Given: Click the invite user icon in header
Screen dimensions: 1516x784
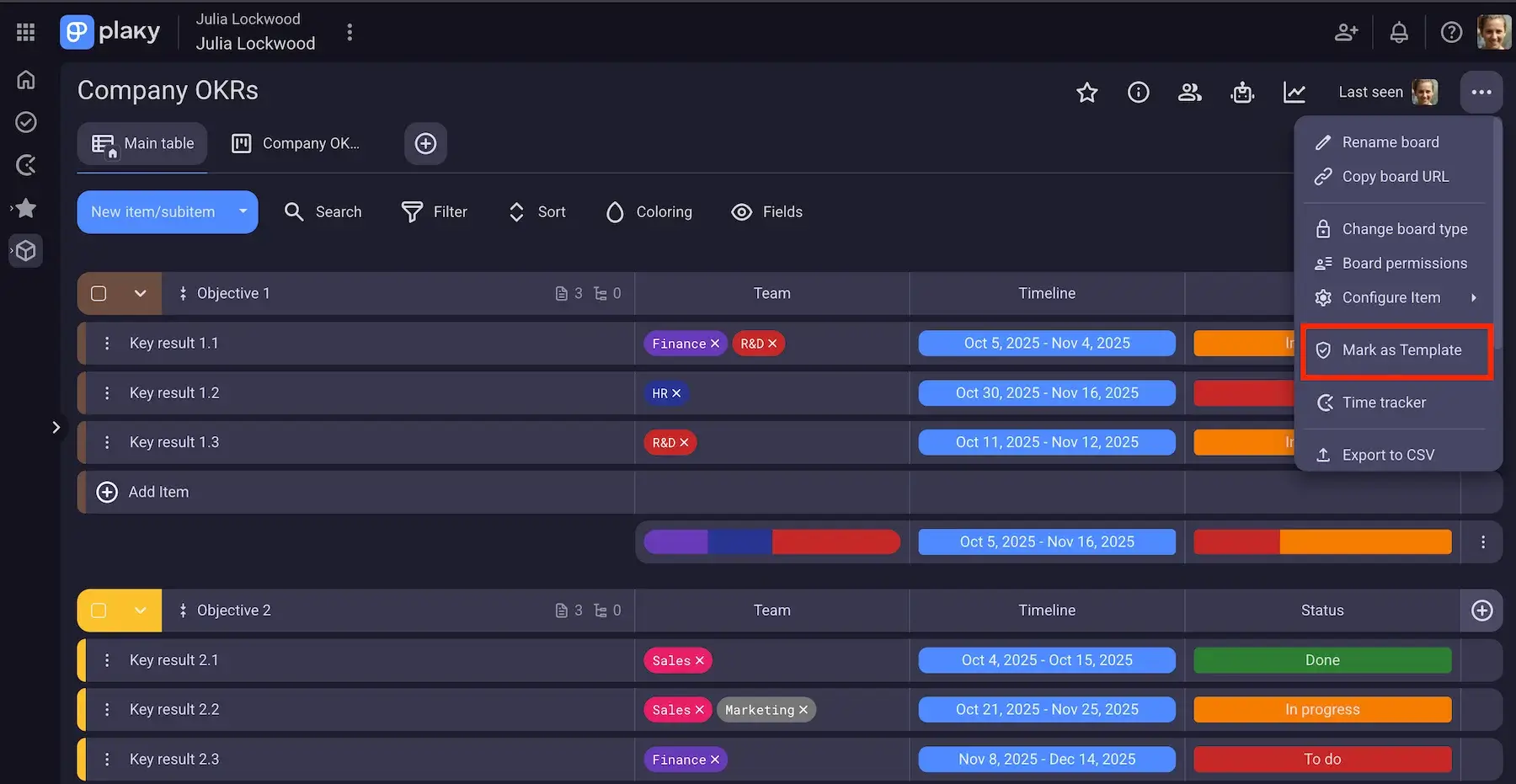Looking at the screenshot, I should tap(1346, 33).
